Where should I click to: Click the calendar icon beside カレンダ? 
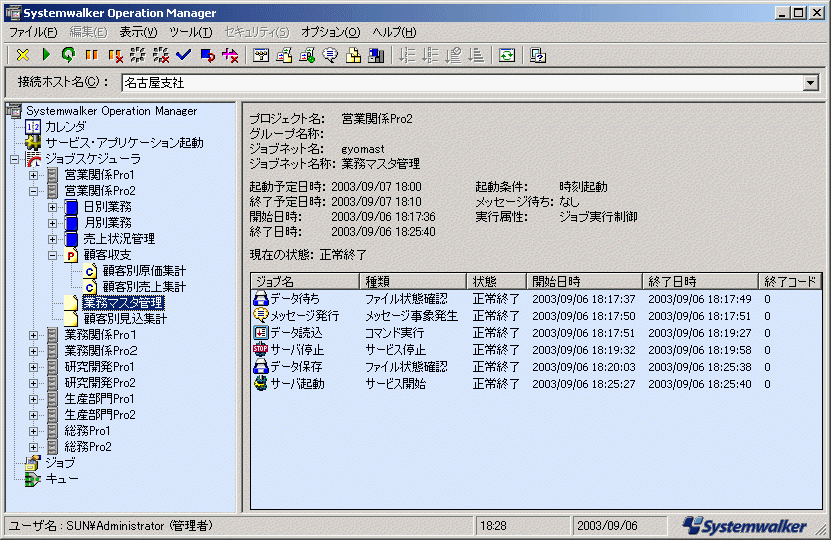click(33, 127)
